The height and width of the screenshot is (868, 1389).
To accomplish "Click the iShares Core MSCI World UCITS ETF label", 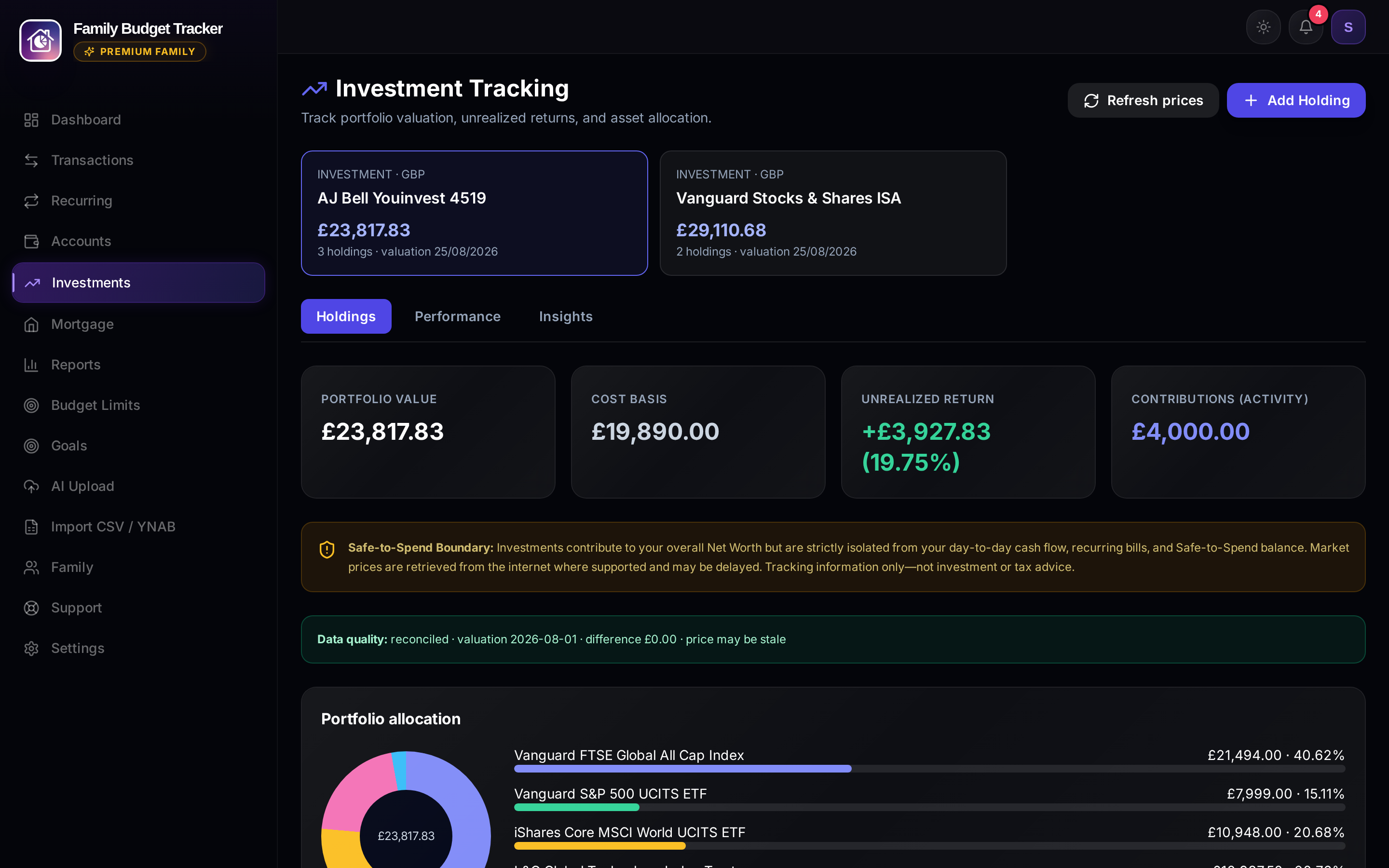I will tap(629, 832).
